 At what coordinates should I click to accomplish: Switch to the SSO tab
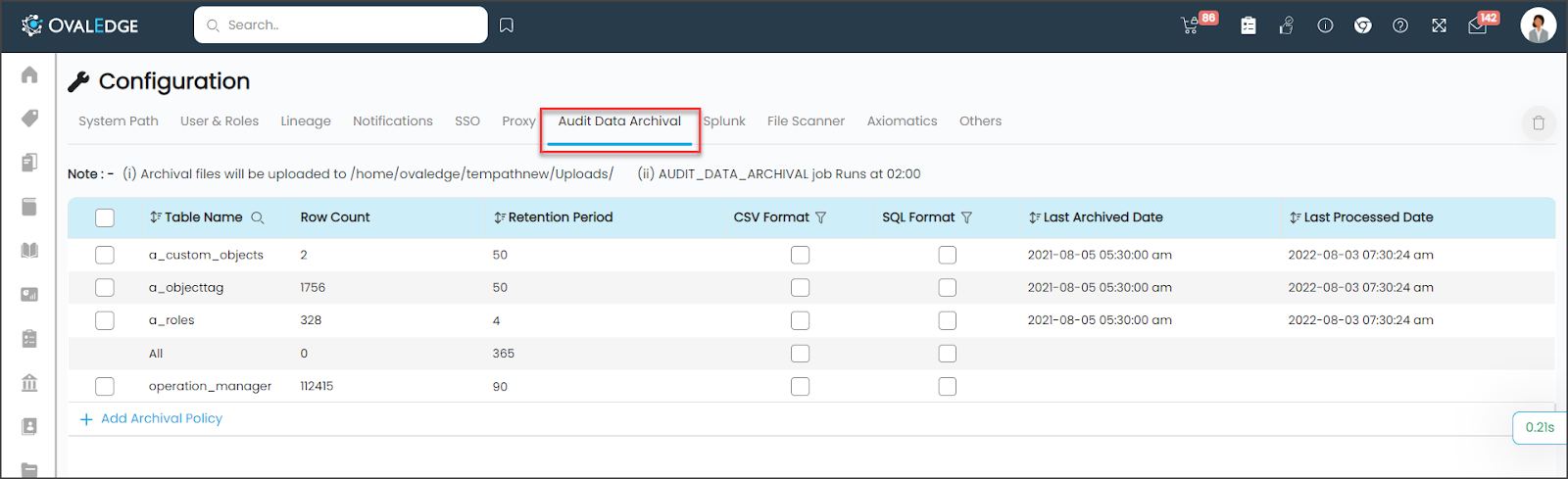pos(467,121)
